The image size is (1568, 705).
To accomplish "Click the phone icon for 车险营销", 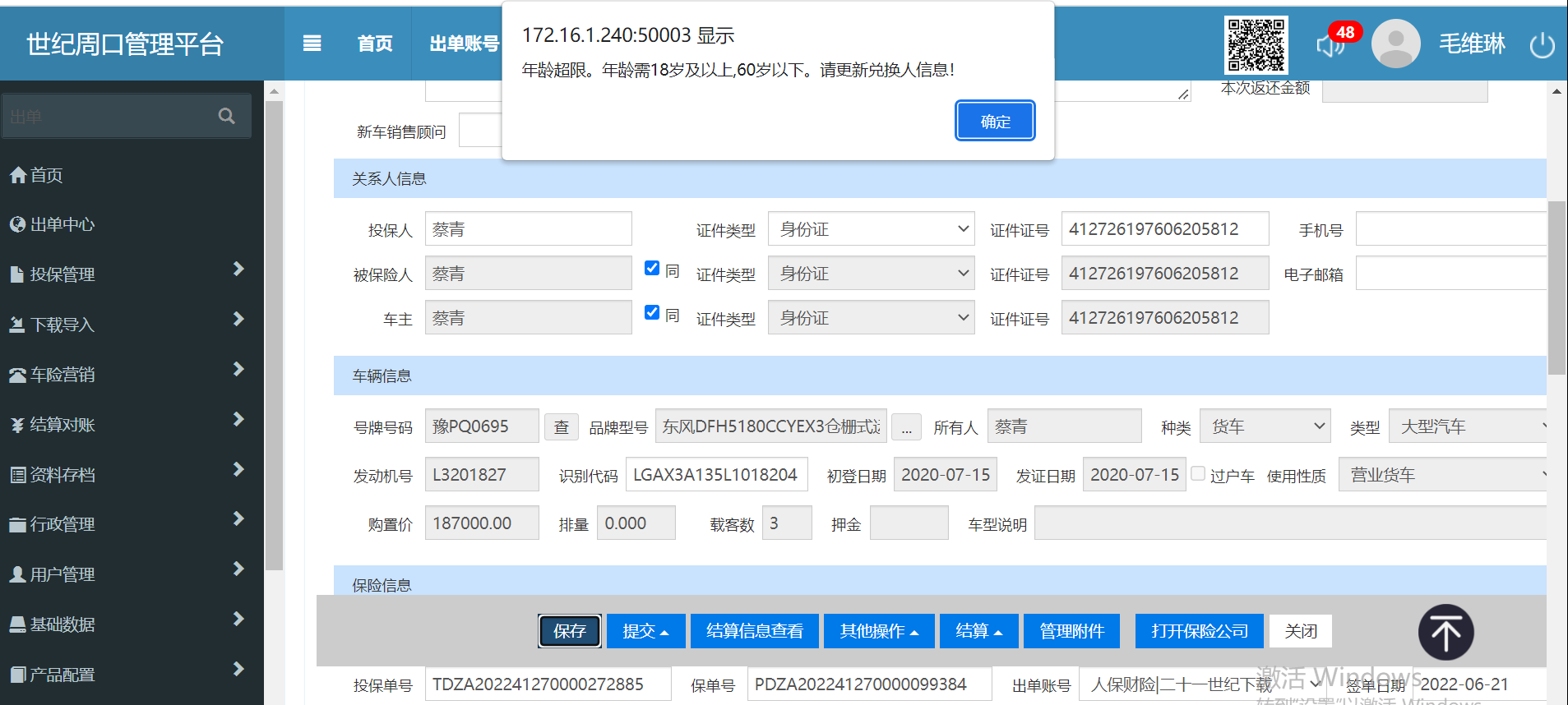I will (x=18, y=375).
